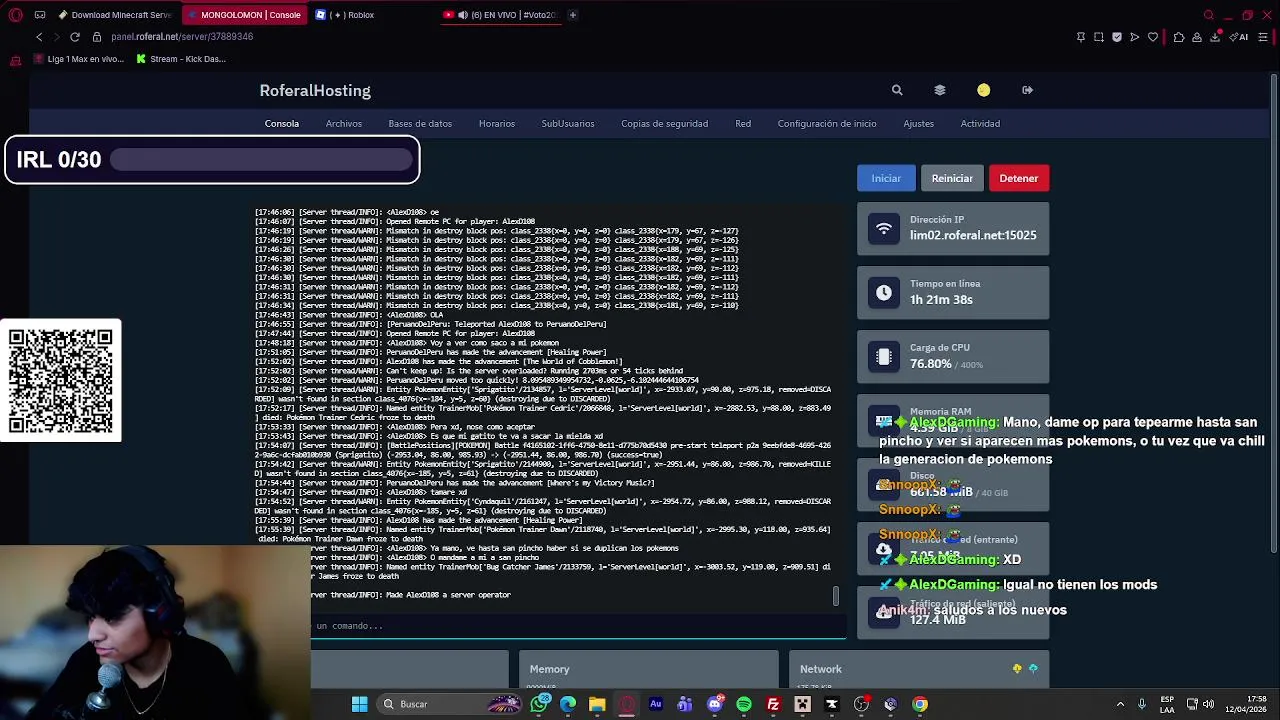Sign out via the logout arrow icon
Viewport: 1280px width, 720px height.
click(1027, 90)
